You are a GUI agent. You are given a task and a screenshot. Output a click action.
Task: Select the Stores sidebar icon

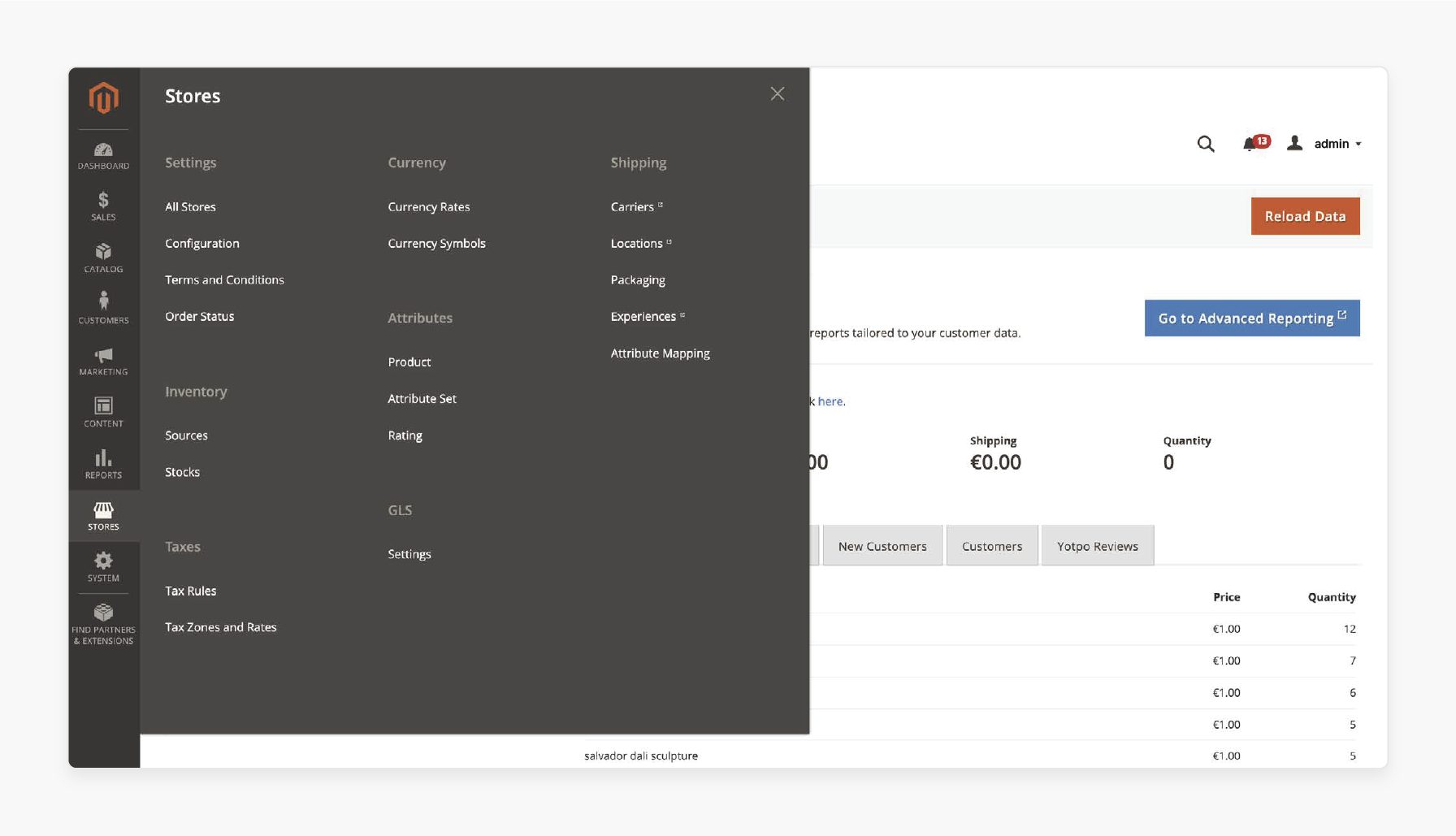[x=103, y=516]
